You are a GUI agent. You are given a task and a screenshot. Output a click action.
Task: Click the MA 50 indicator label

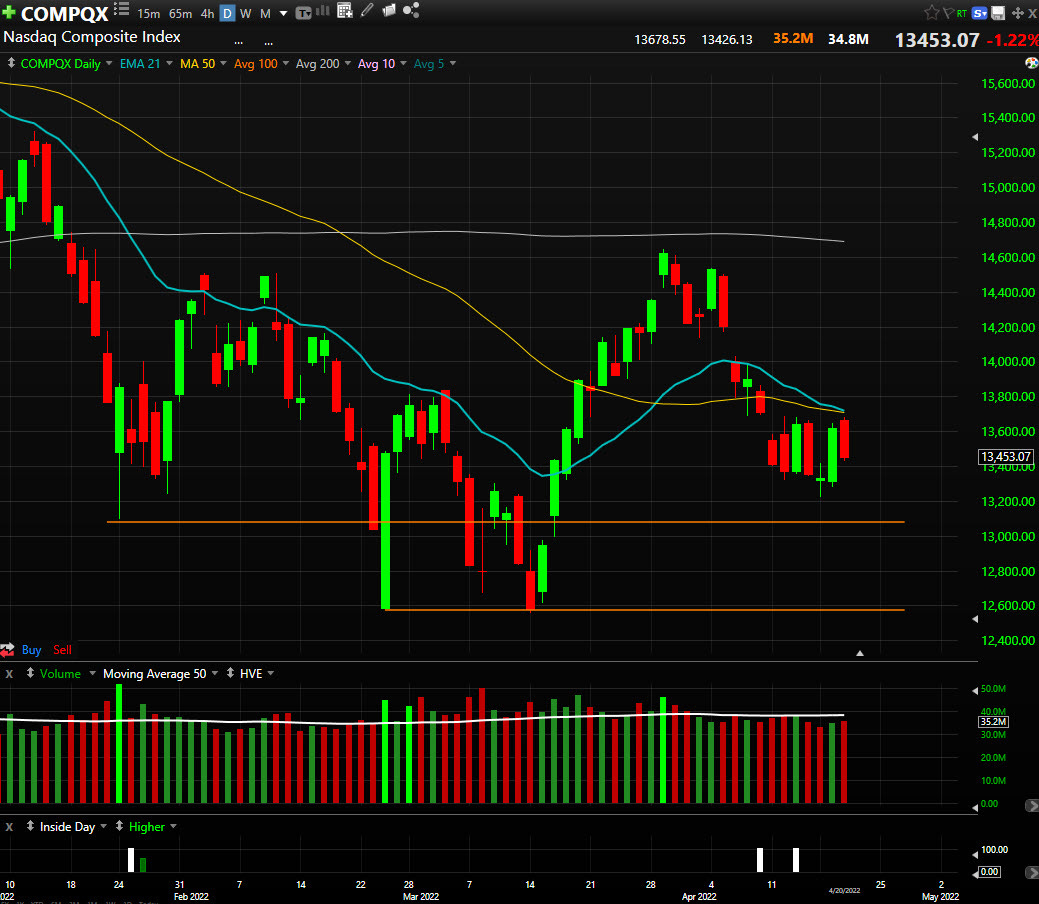(197, 64)
